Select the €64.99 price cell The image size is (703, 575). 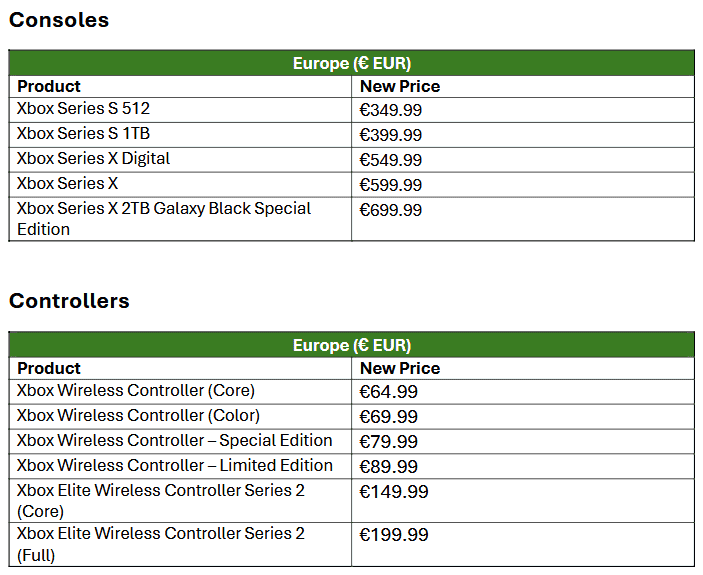pos(389,392)
